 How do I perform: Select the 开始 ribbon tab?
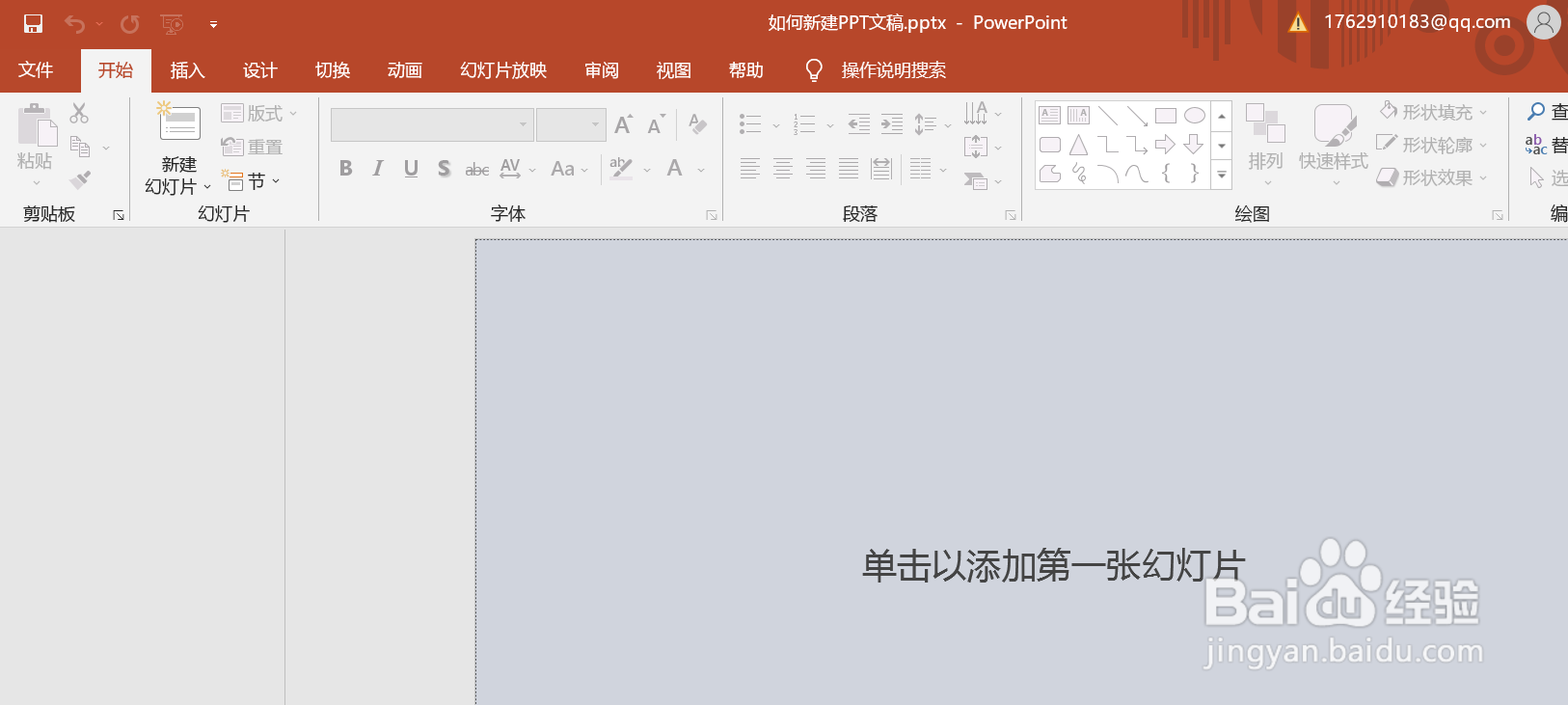(x=116, y=70)
